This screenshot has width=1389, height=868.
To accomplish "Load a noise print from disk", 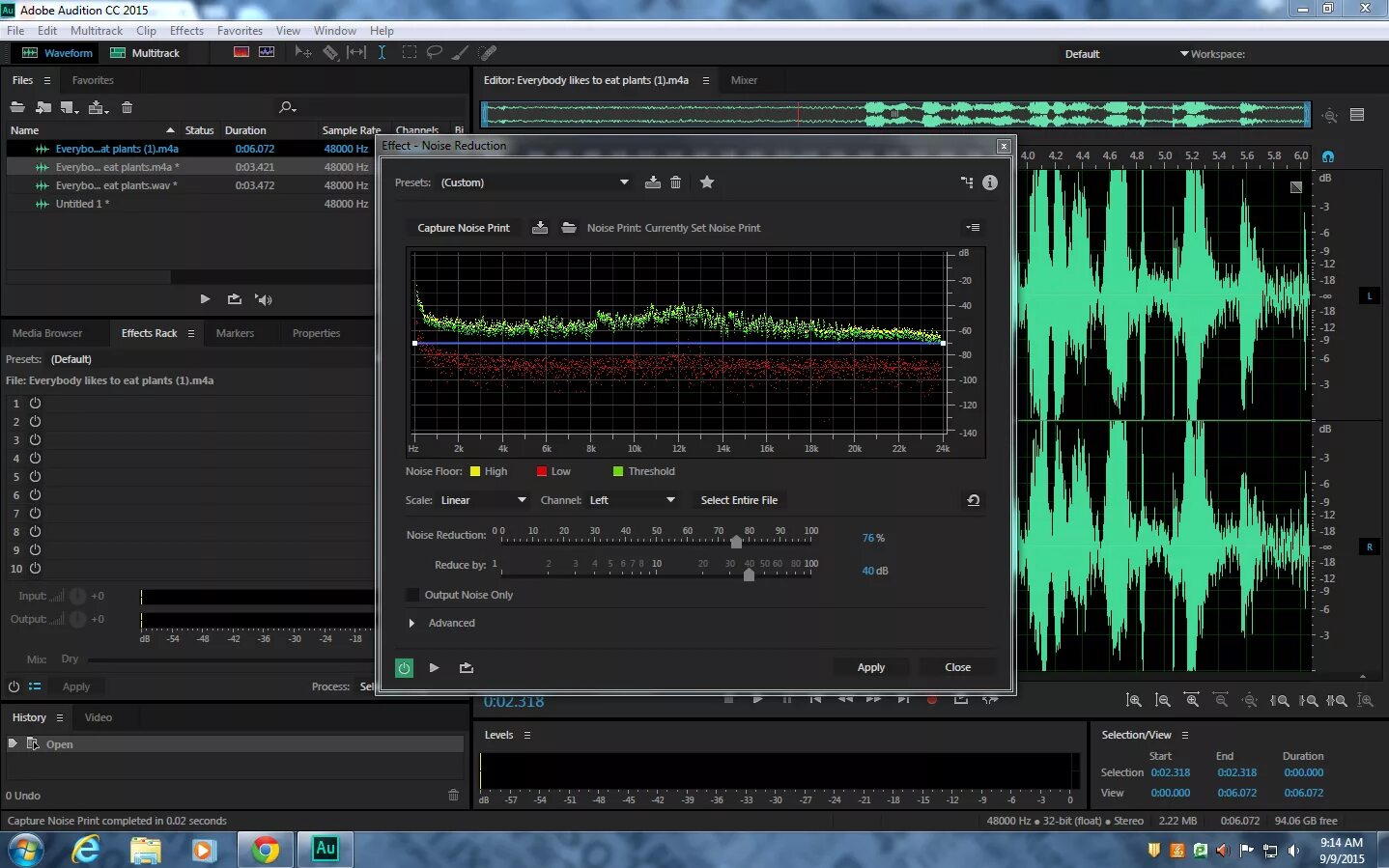I will 569,228.
